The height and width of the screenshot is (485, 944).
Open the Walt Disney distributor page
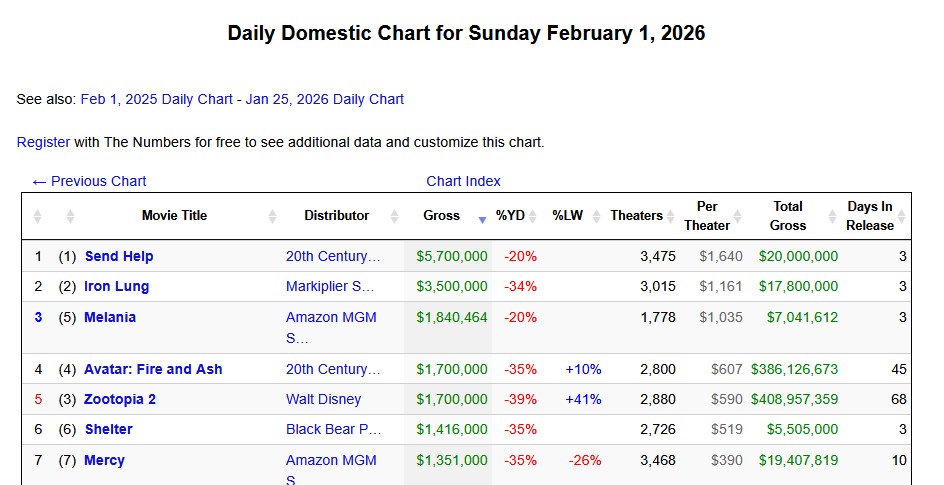323,399
